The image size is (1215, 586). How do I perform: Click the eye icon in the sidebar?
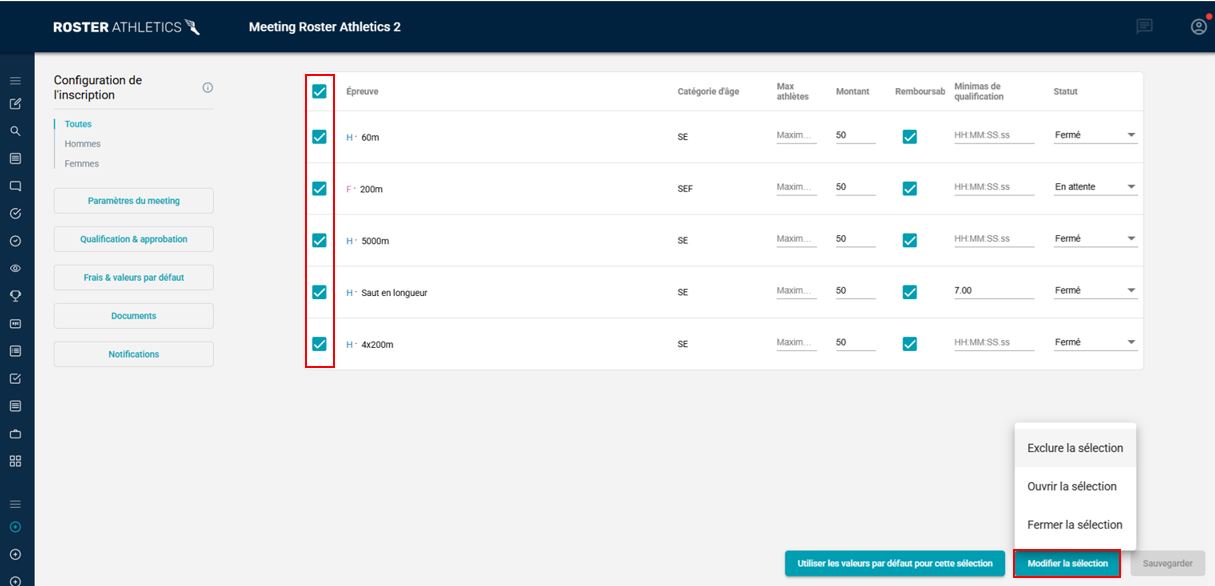15,268
